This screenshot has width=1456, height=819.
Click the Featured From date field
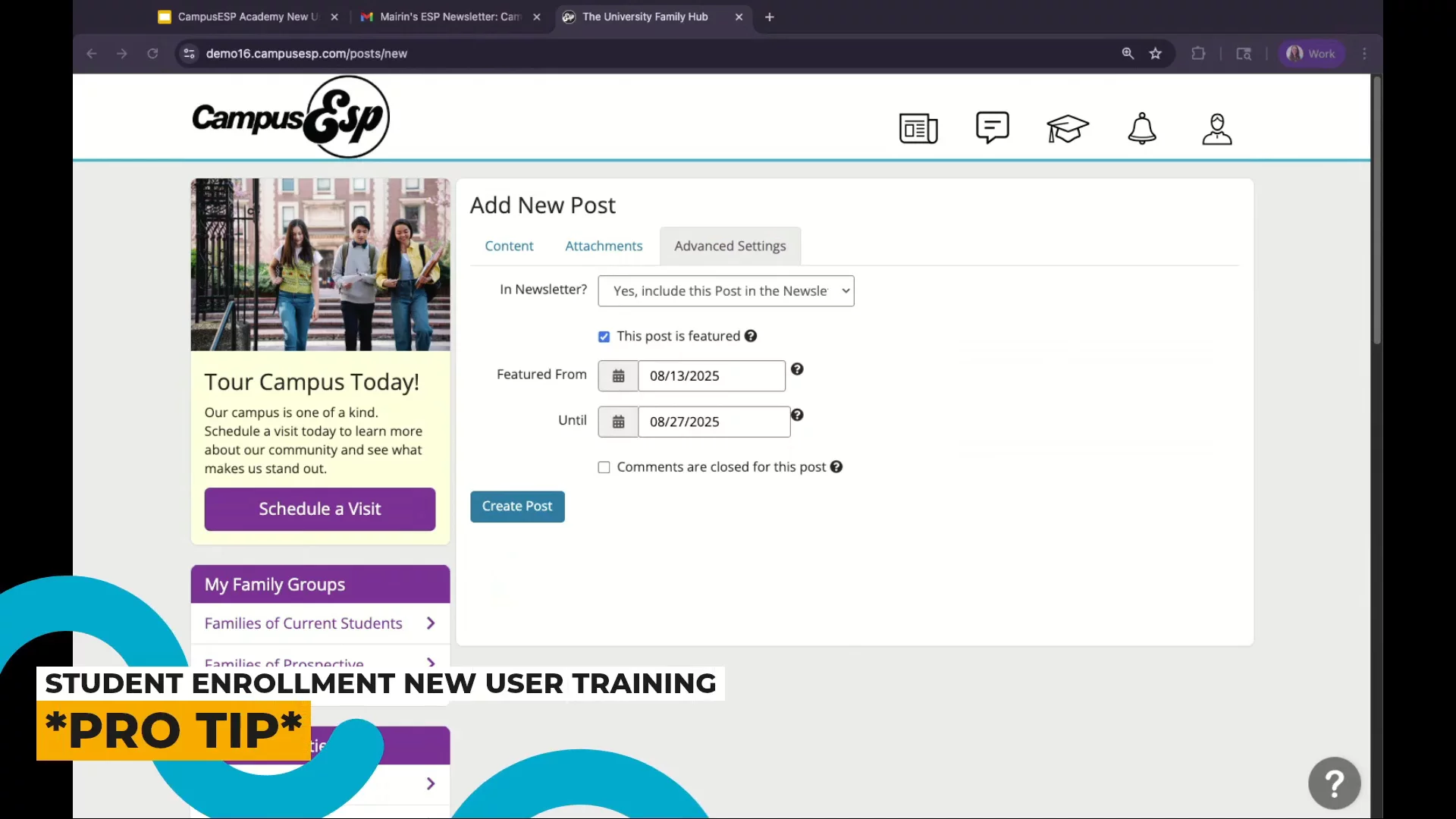click(711, 376)
